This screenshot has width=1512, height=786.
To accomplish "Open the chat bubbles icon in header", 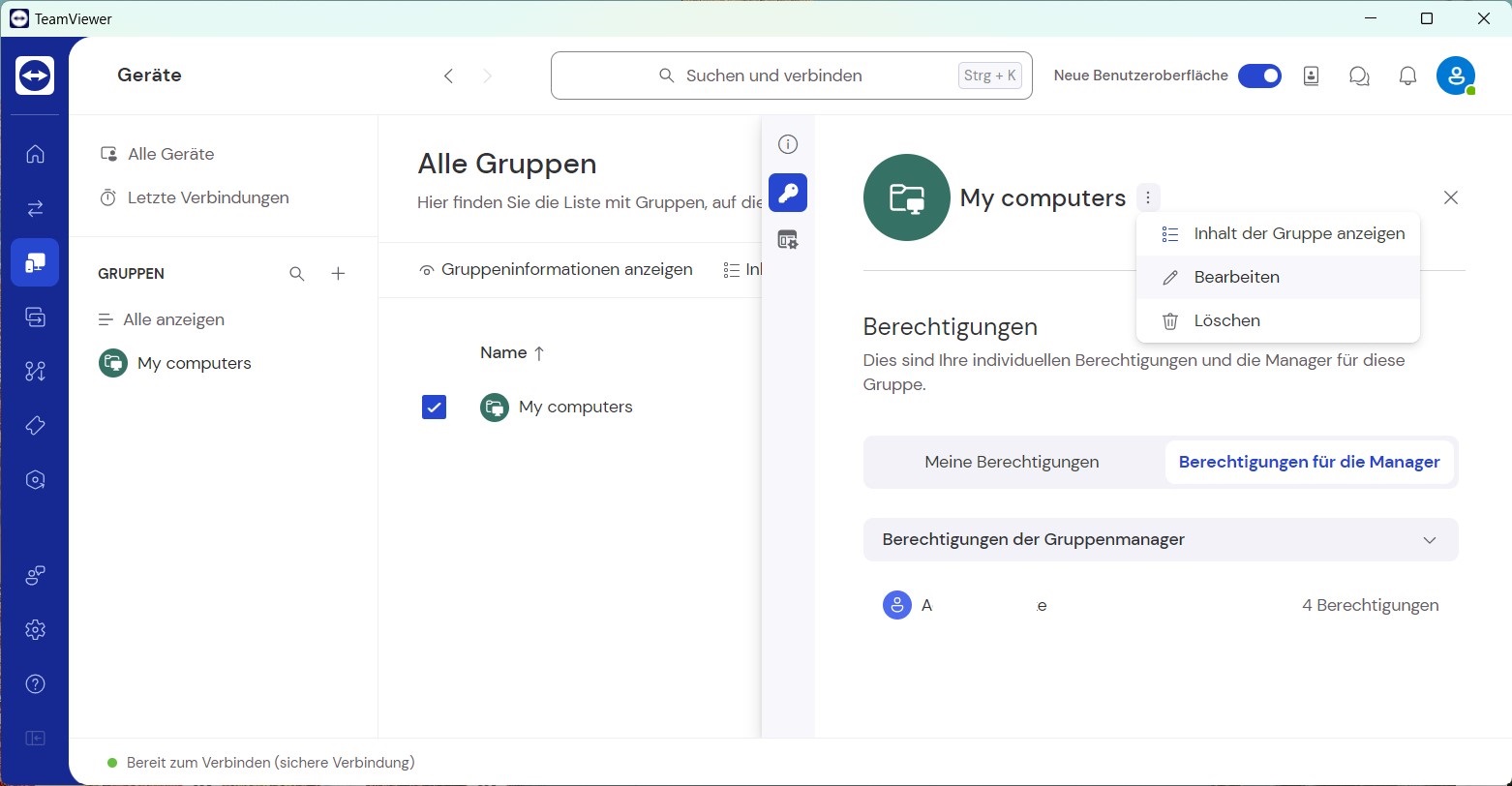I will click(1359, 76).
